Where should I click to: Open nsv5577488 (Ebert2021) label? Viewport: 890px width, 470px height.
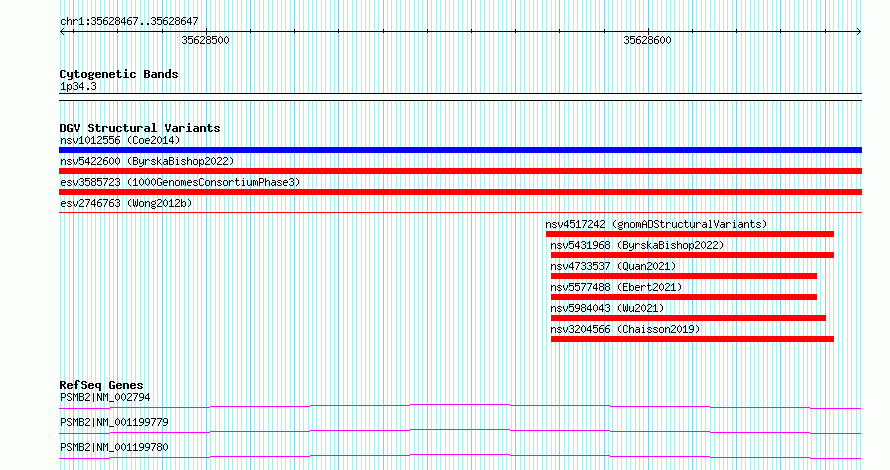(616, 287)
